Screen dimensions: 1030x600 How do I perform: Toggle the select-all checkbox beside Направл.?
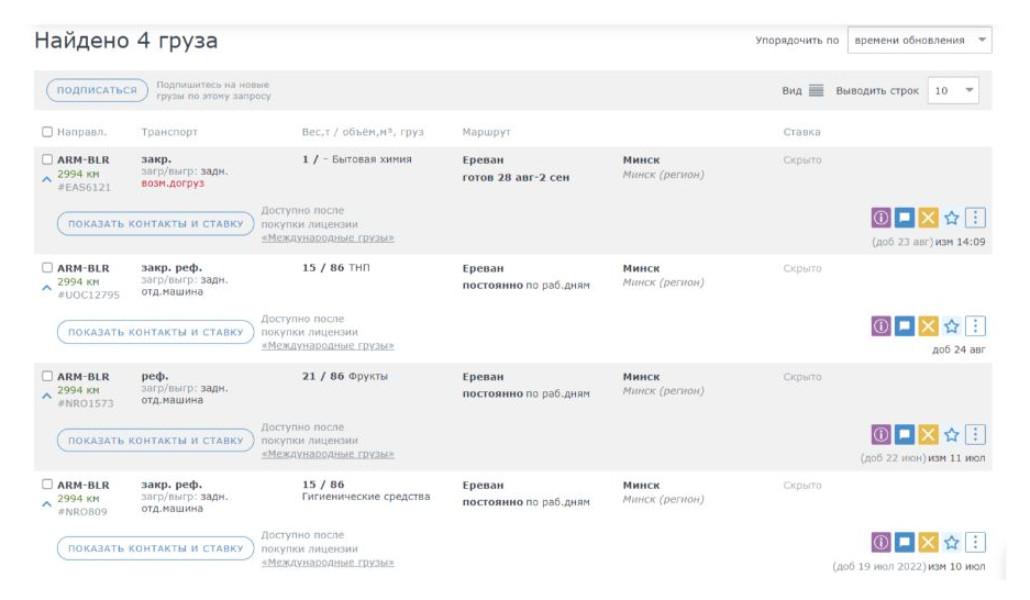[x=47, y=132]
